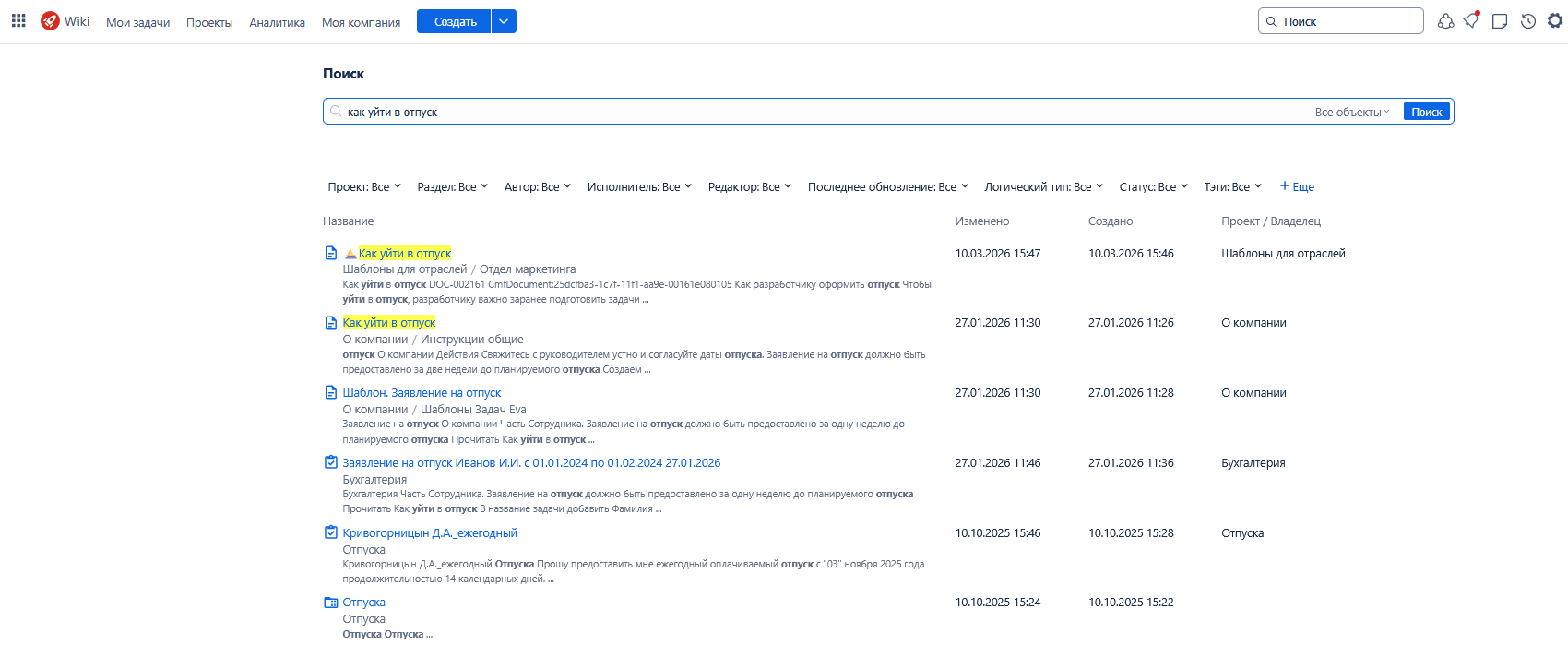Image resolution: width=1568 pixels, height=645 pixels.
Task: Open the apps grid launcher
Action: coord(18,21)
